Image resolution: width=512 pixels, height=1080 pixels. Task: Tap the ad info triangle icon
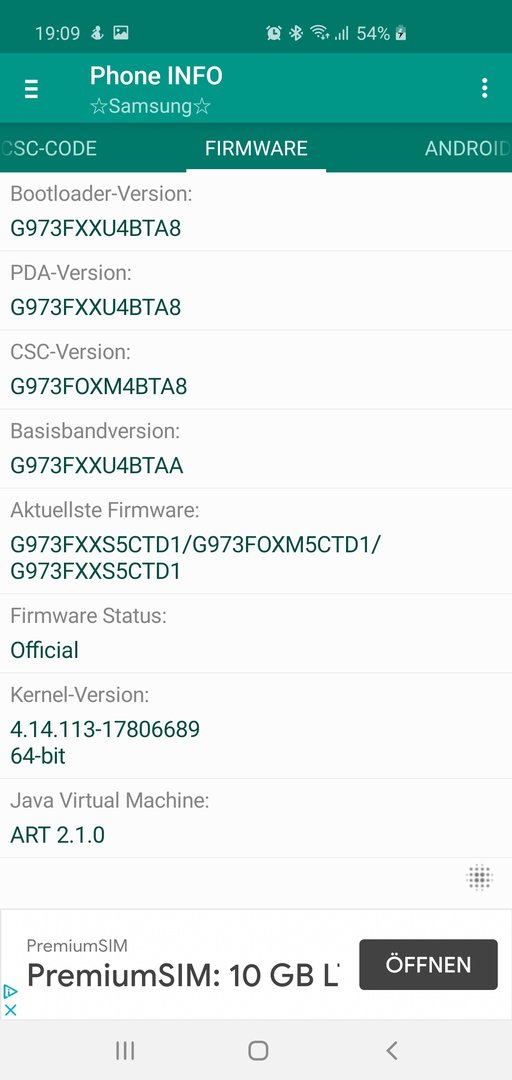10,992
